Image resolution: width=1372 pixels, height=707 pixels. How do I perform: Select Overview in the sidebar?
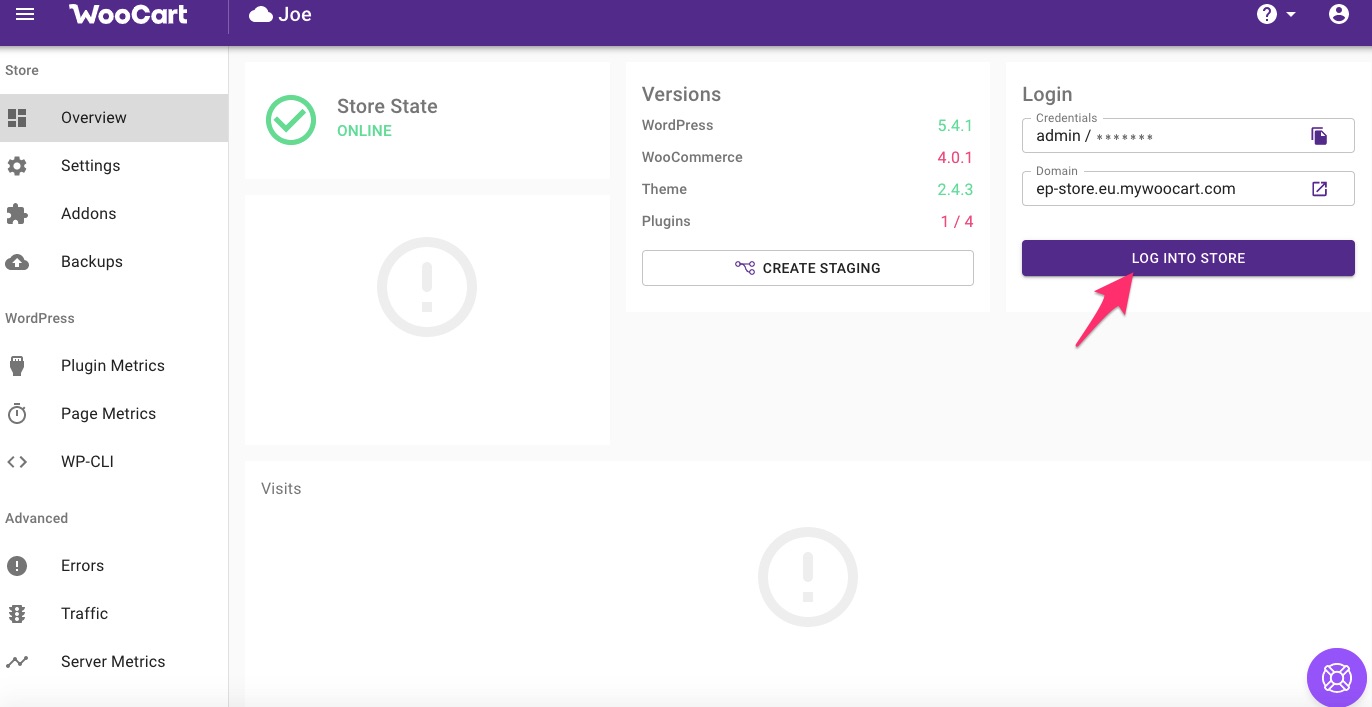[x=93, y=118]
